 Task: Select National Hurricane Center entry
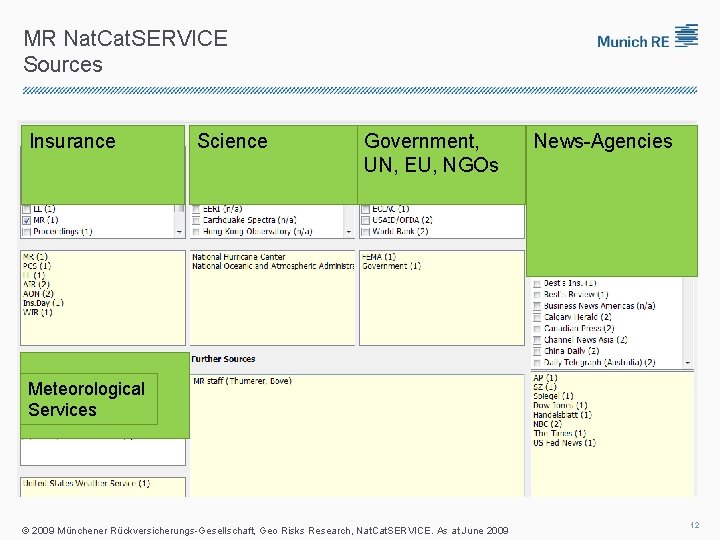pyautogui.click(x=238, y=257)
